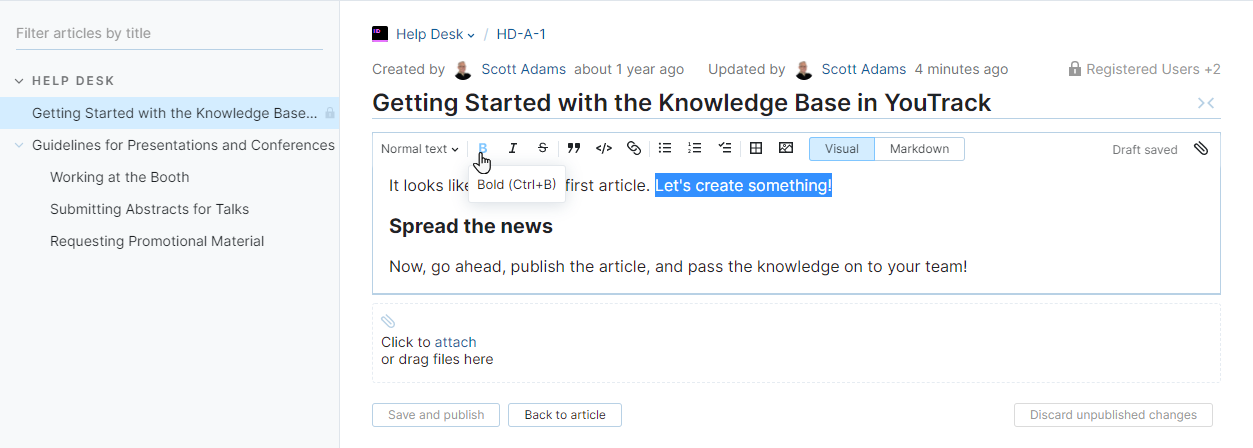Insert an image into the article
This screenshot has height=448, width=1253.
786,149
